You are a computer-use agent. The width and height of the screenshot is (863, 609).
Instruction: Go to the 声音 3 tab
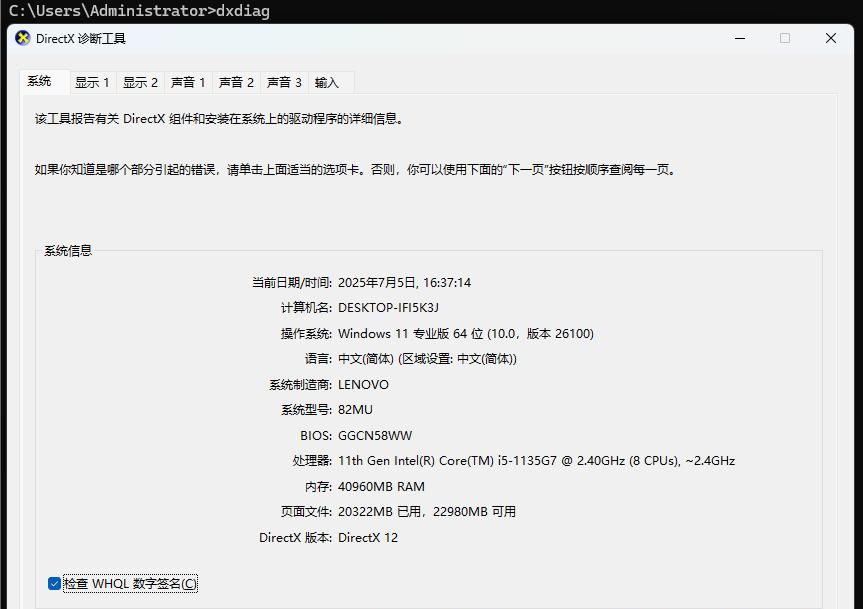click(x=284, y=83)
